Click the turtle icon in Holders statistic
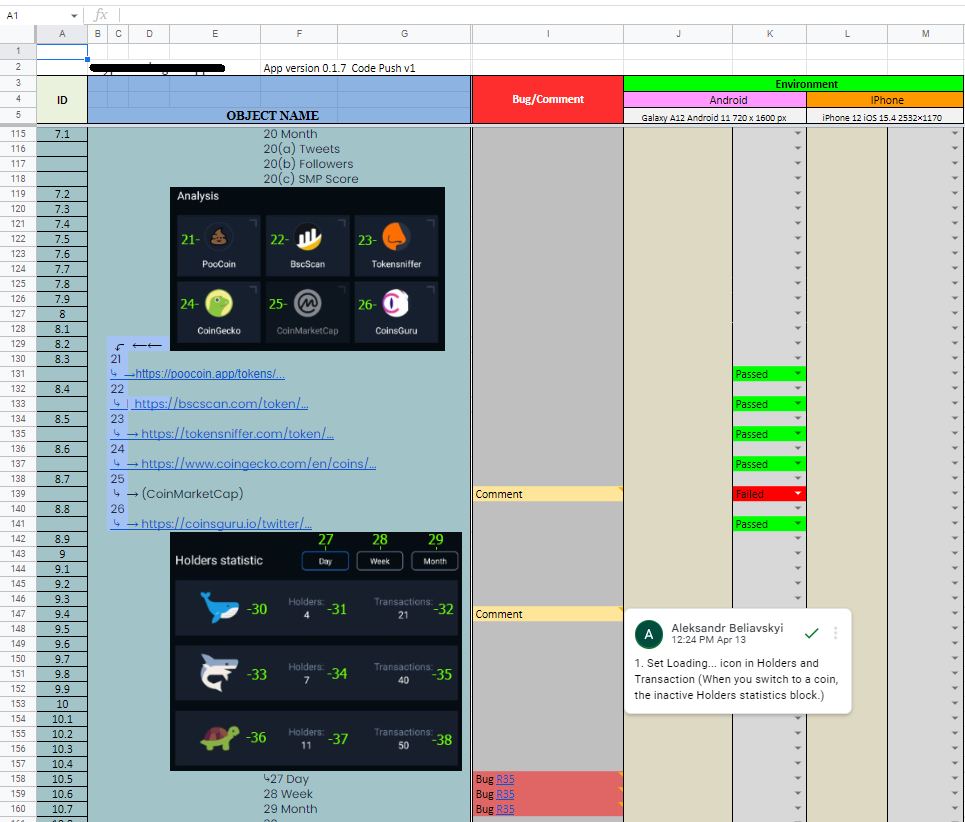This screenshot has height=822, width=965. pos(220,737)
